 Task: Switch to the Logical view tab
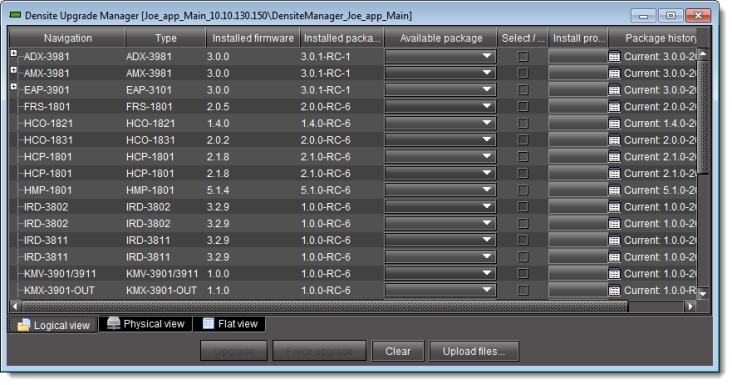coord(53,325)
